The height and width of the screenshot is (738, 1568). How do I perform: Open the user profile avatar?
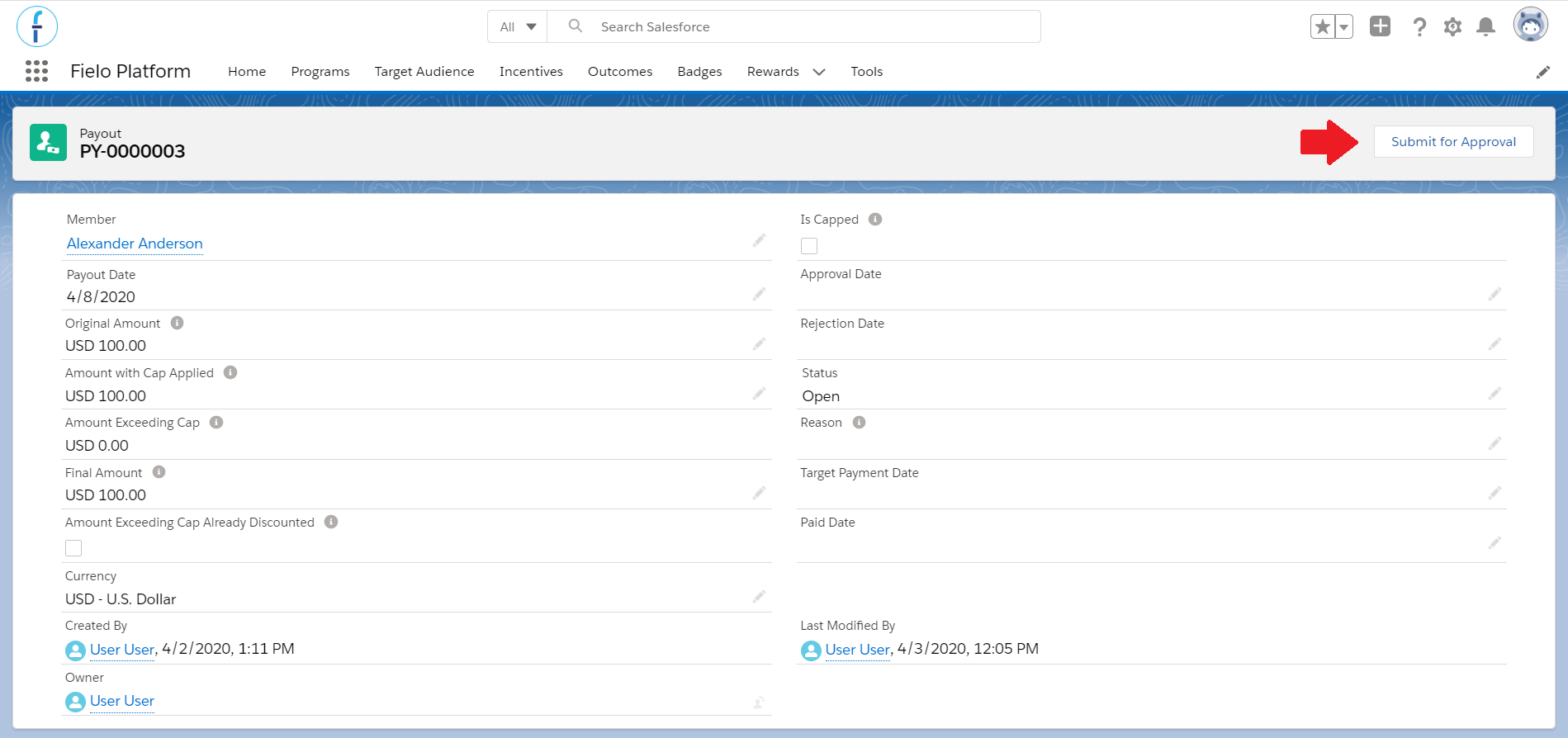tap(1530, 25)
